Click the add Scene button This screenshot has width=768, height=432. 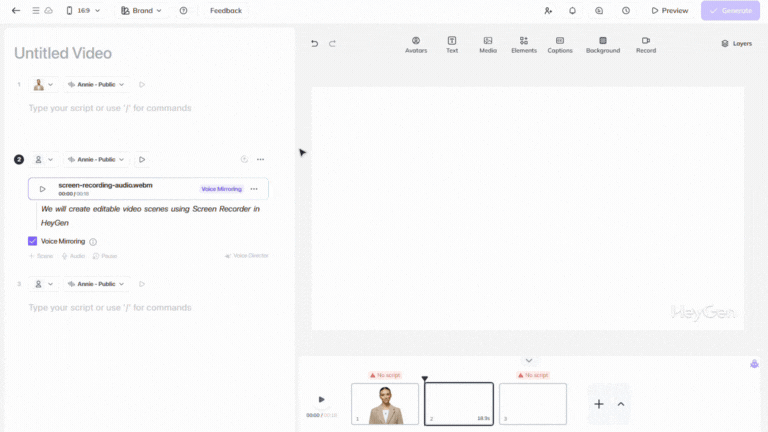[x=41, y=256]
